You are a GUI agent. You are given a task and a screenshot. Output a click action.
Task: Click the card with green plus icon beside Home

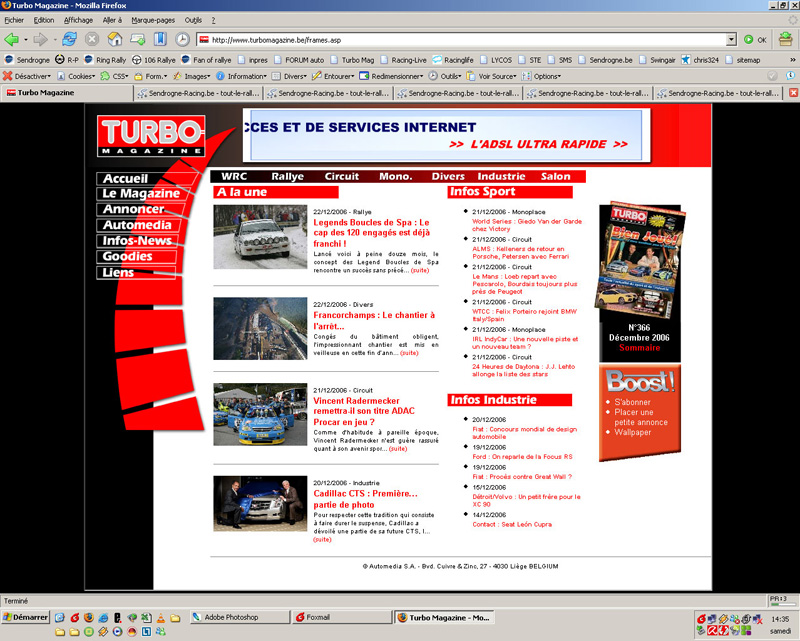point(137,39)
